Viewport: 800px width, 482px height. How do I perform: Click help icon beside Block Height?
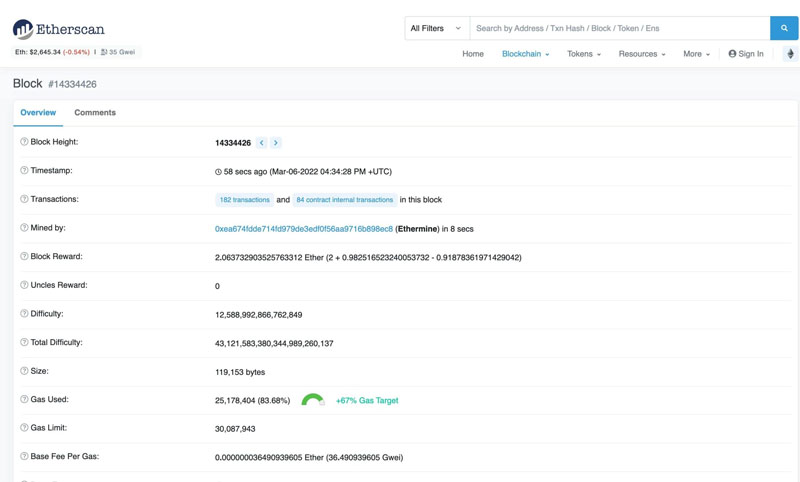pos(24,142)
